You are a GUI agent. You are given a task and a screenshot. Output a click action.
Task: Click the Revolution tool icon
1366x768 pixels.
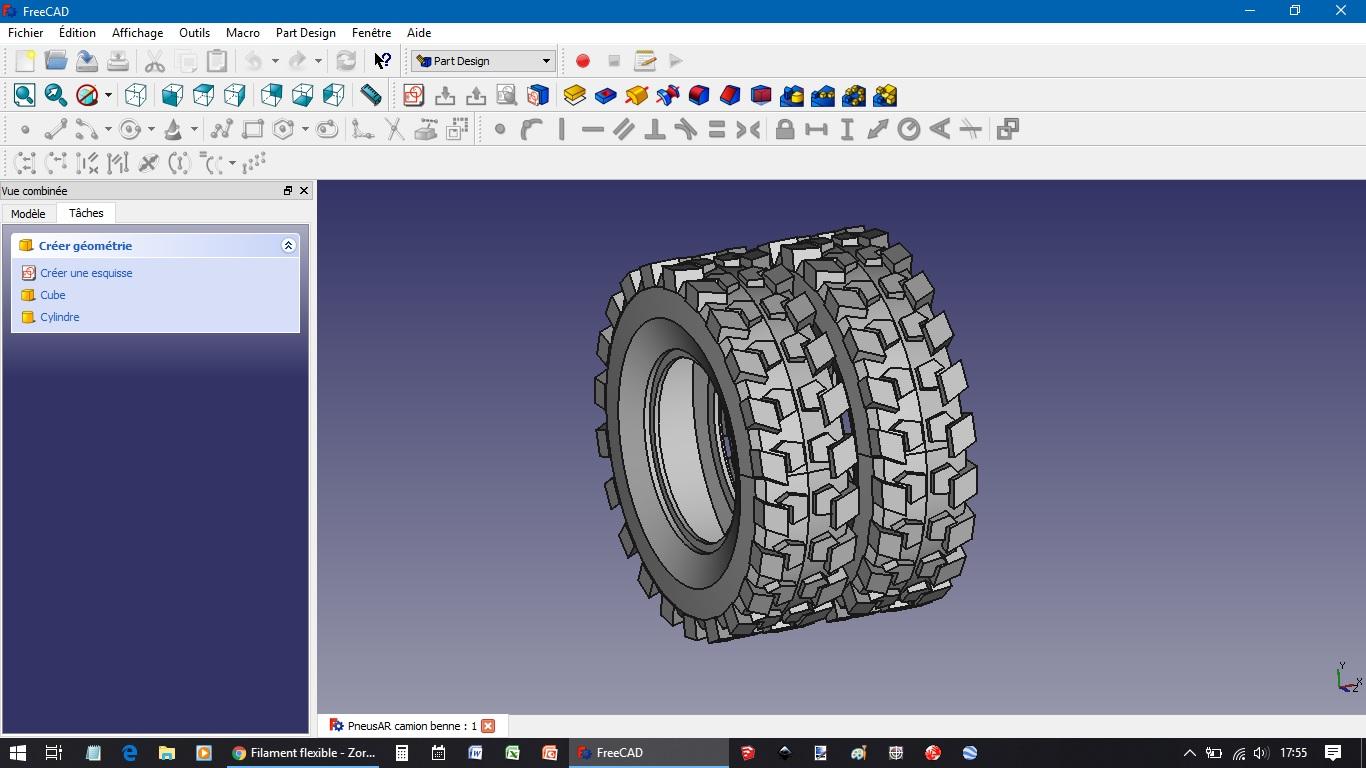[x=636, y=95]
